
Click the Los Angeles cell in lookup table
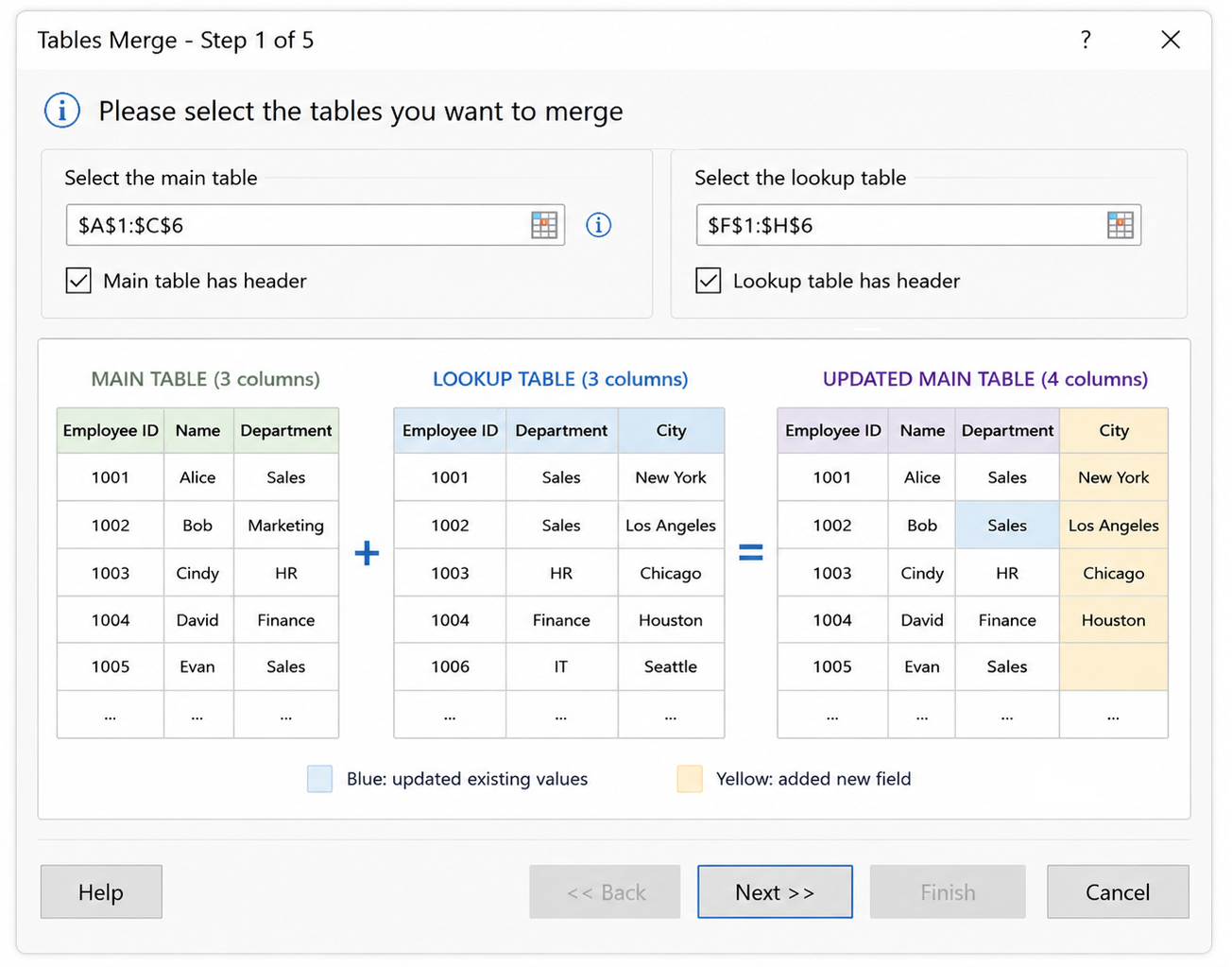(x=671, y=526)
